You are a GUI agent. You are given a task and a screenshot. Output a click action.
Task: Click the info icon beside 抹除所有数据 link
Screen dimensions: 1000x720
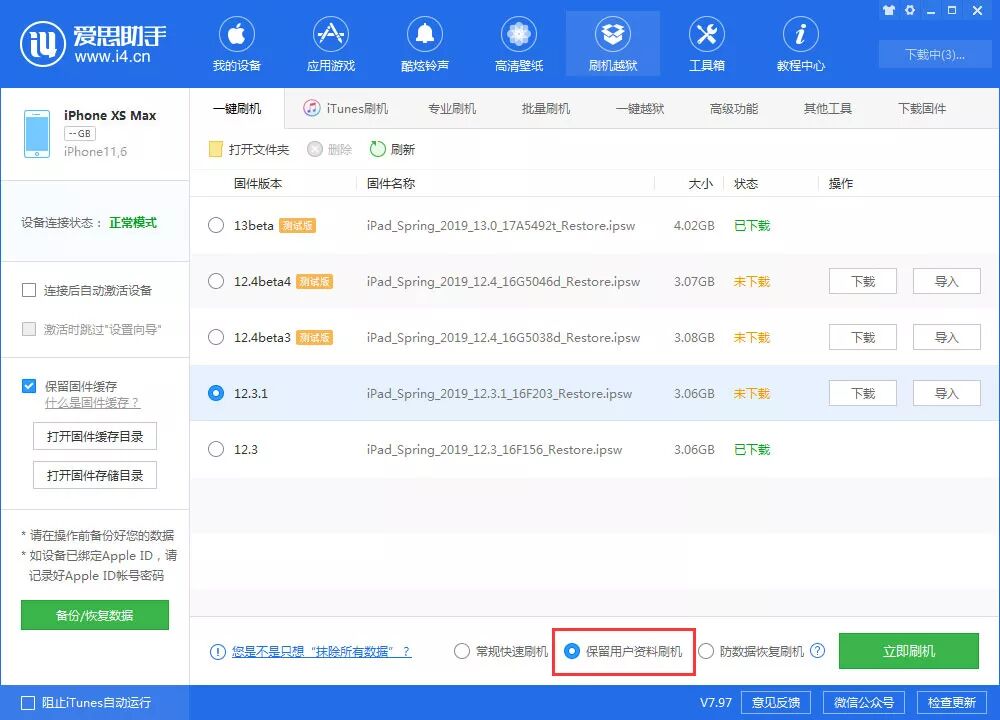point(217,652)
